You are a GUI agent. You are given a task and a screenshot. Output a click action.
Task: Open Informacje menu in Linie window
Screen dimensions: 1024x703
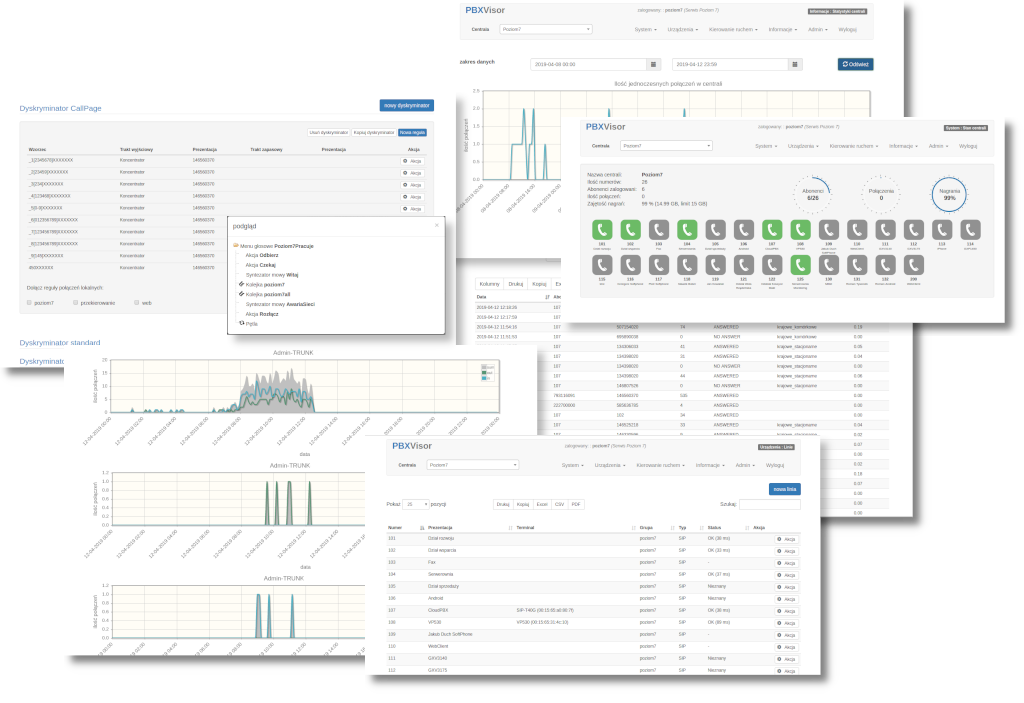point(710,465)
